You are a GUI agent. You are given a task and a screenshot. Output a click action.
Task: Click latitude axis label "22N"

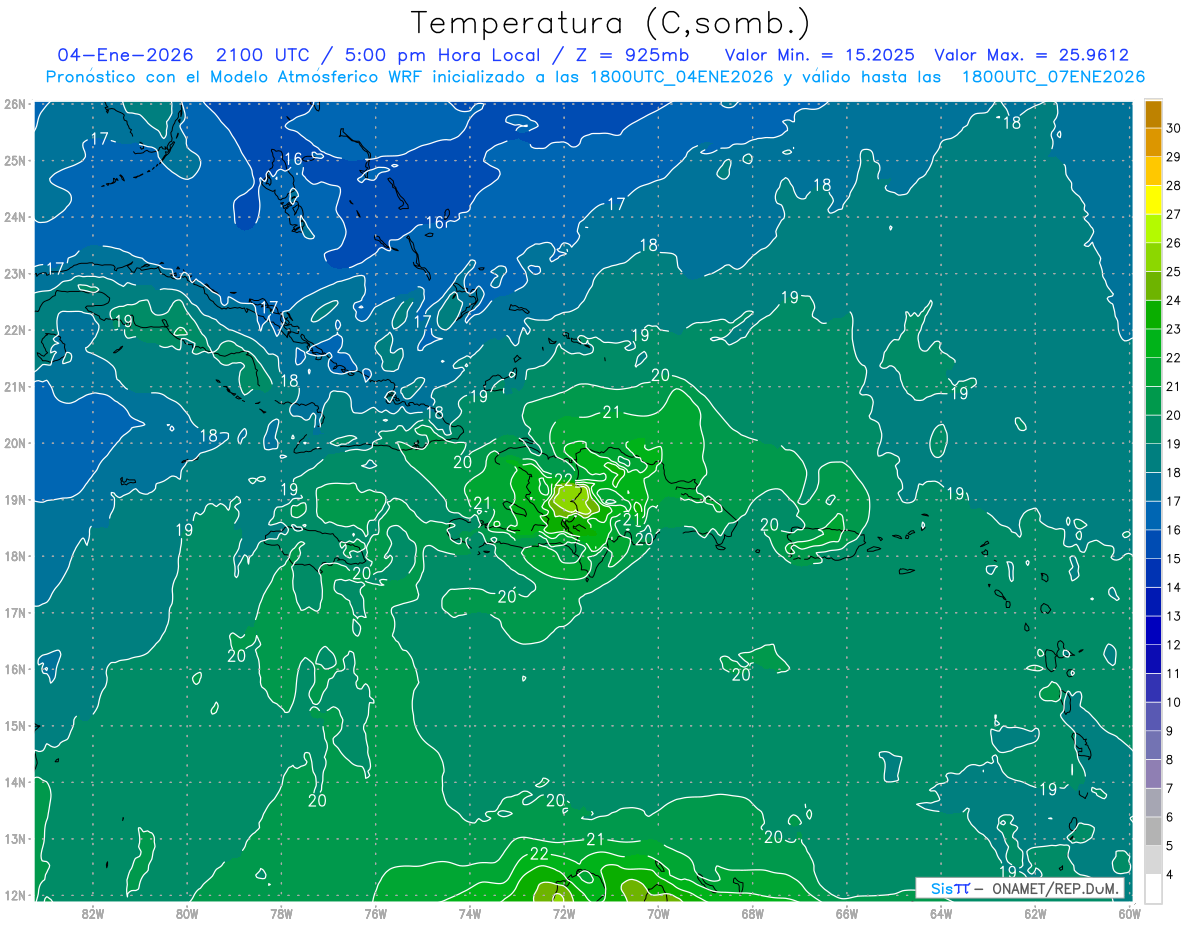pyautogui.click(x=14, y=330)
